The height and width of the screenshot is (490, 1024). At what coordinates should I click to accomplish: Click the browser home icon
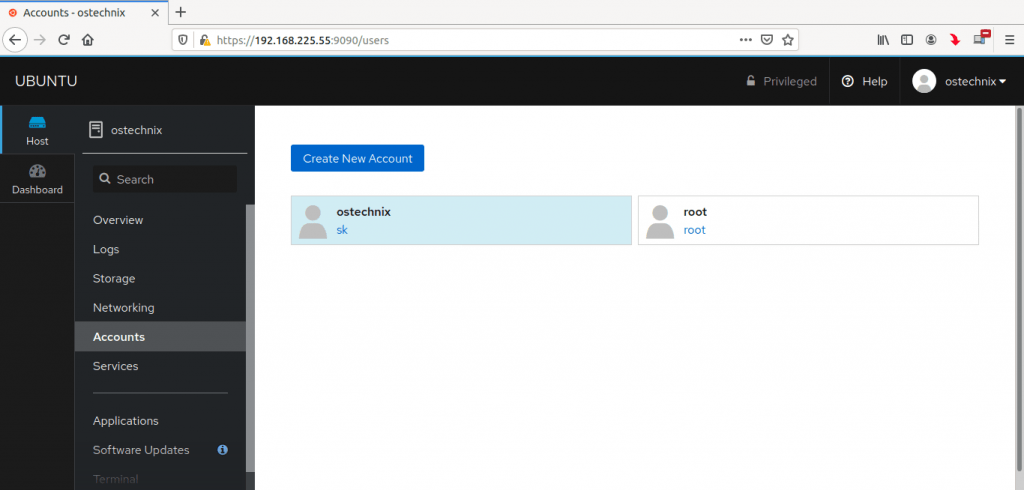[88, 40]
